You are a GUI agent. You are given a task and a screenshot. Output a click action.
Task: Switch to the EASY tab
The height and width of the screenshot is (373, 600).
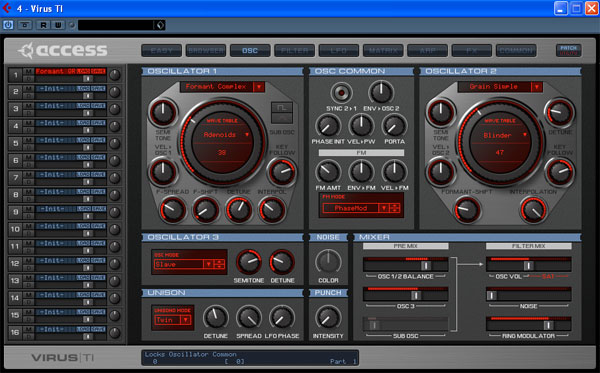click(161, 50)
